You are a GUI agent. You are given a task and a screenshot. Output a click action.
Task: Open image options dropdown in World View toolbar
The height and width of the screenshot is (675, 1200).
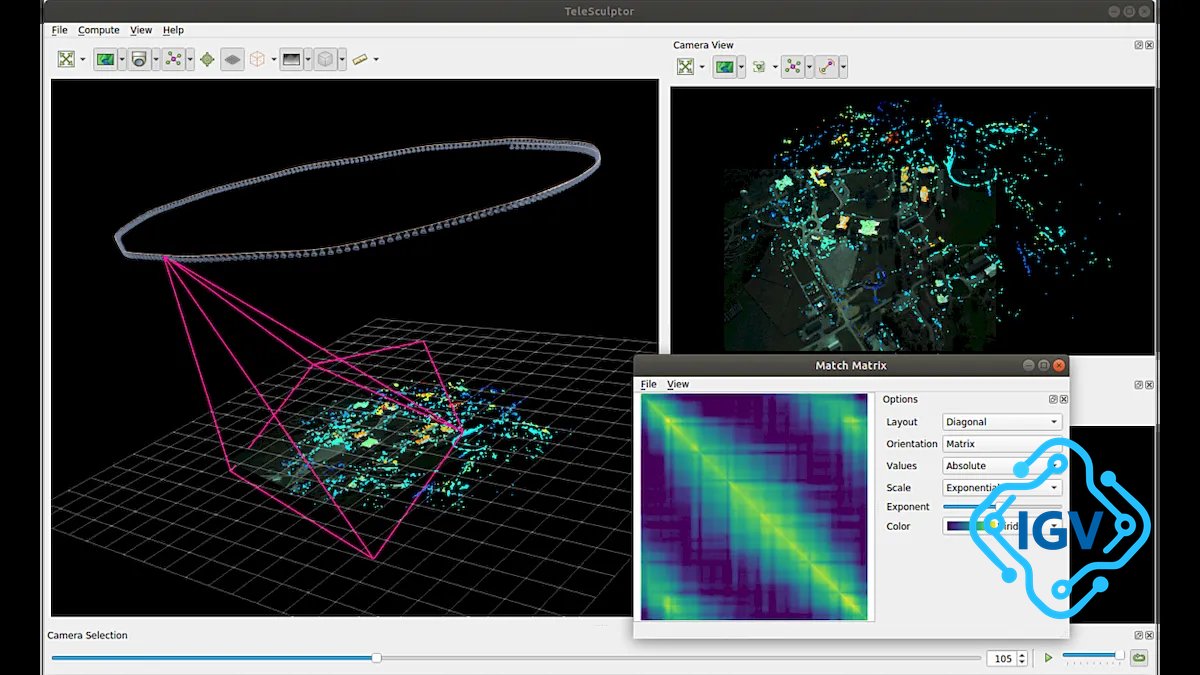[x=122, y=59]
